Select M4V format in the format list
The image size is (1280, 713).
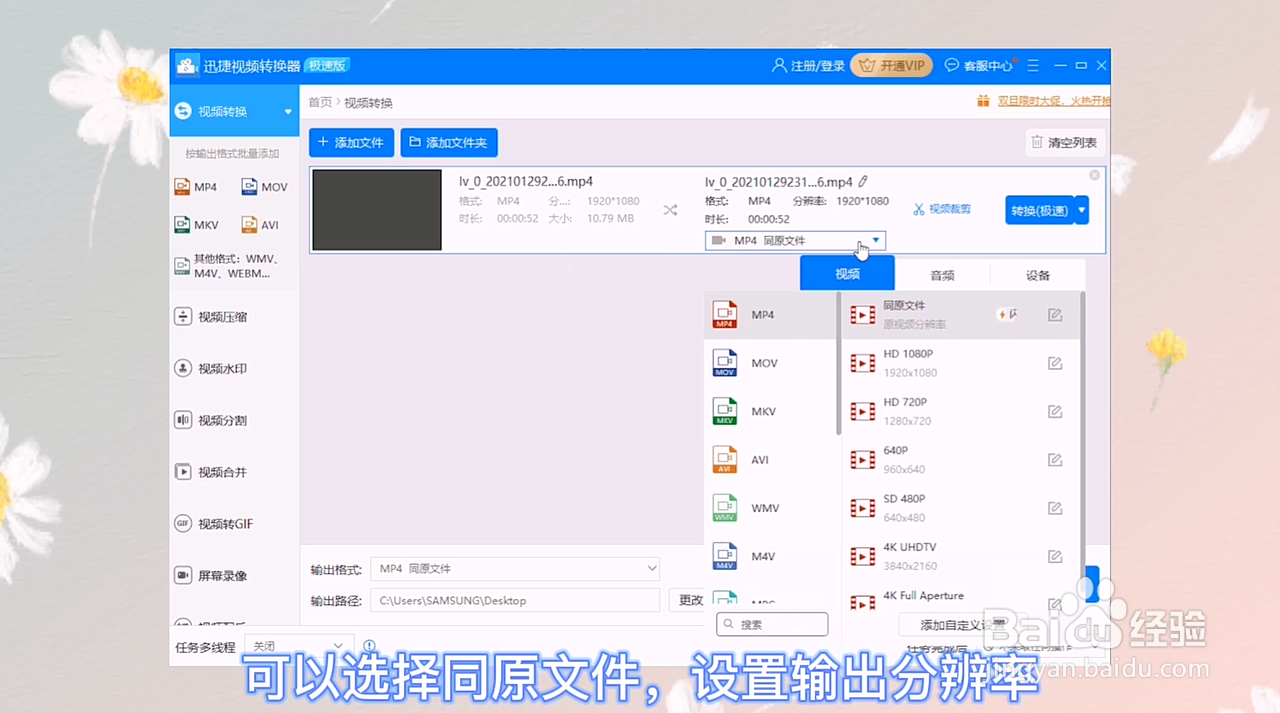770,556
